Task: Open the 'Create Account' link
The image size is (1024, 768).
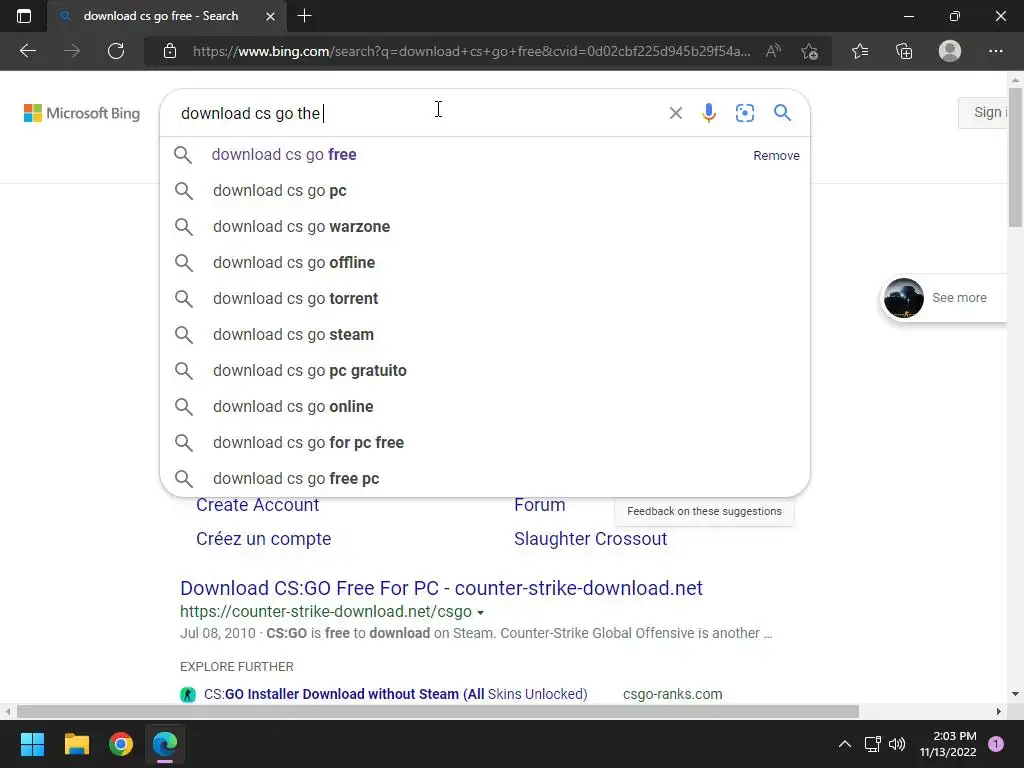Action: click(x=257, y=505)
